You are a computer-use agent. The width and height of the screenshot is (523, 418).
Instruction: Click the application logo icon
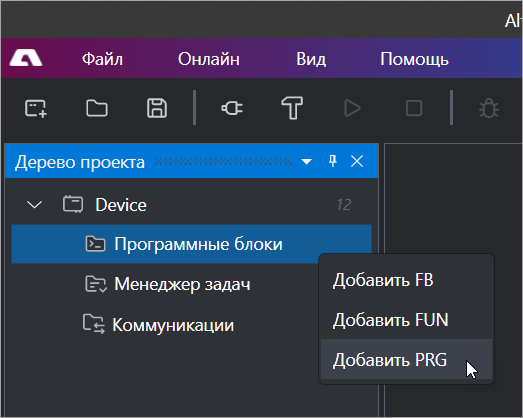(x=26, y=58)
